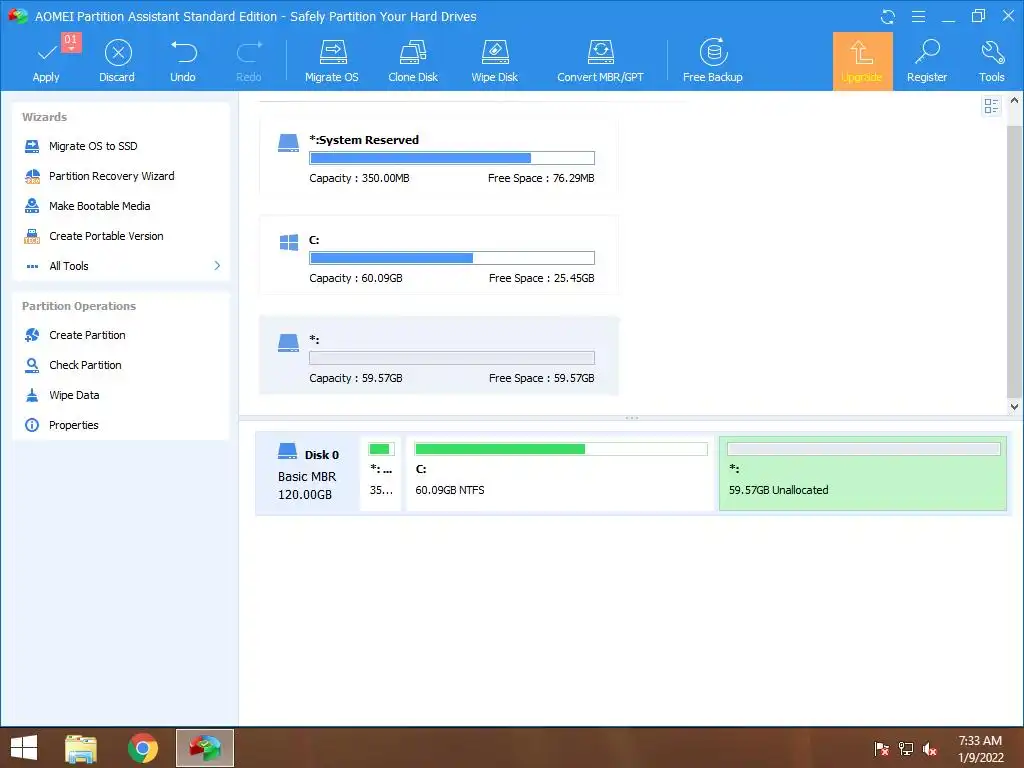
Task: Launch the Clone Disk wizard
Action: (413, 61)
